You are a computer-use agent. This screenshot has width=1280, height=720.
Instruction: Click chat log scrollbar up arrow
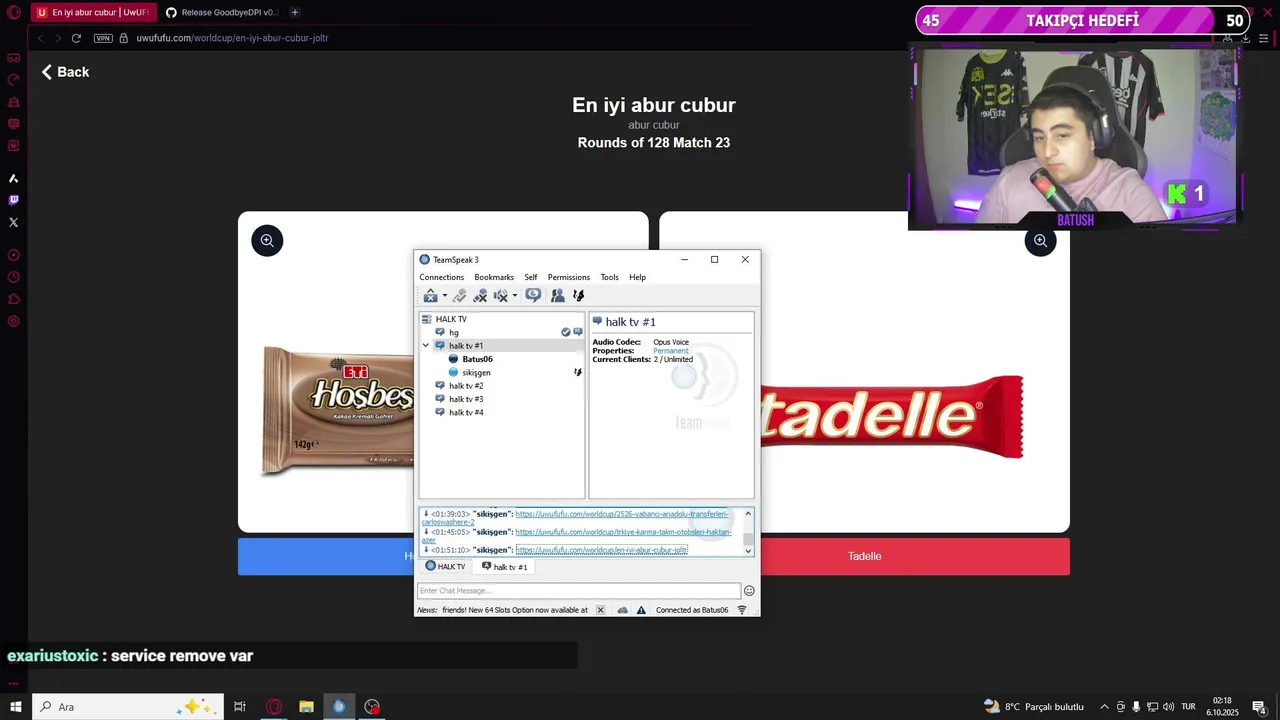click(748, 514)
